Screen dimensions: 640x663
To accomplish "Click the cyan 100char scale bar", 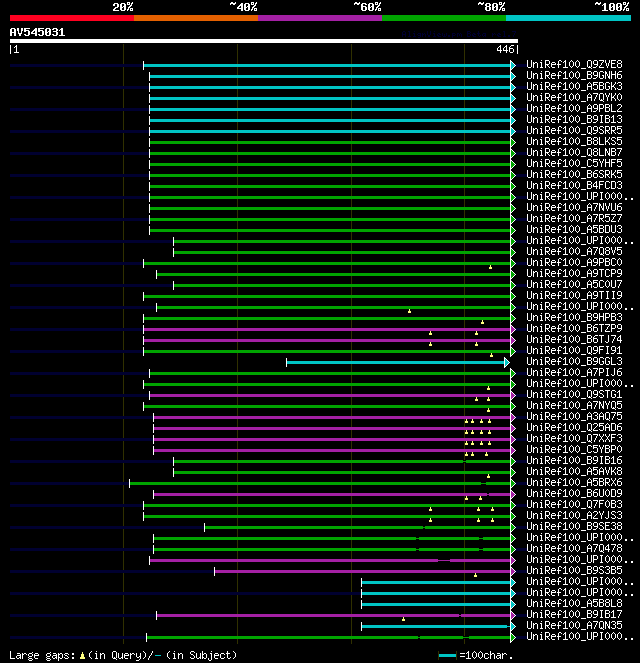I will pos(447,655).
